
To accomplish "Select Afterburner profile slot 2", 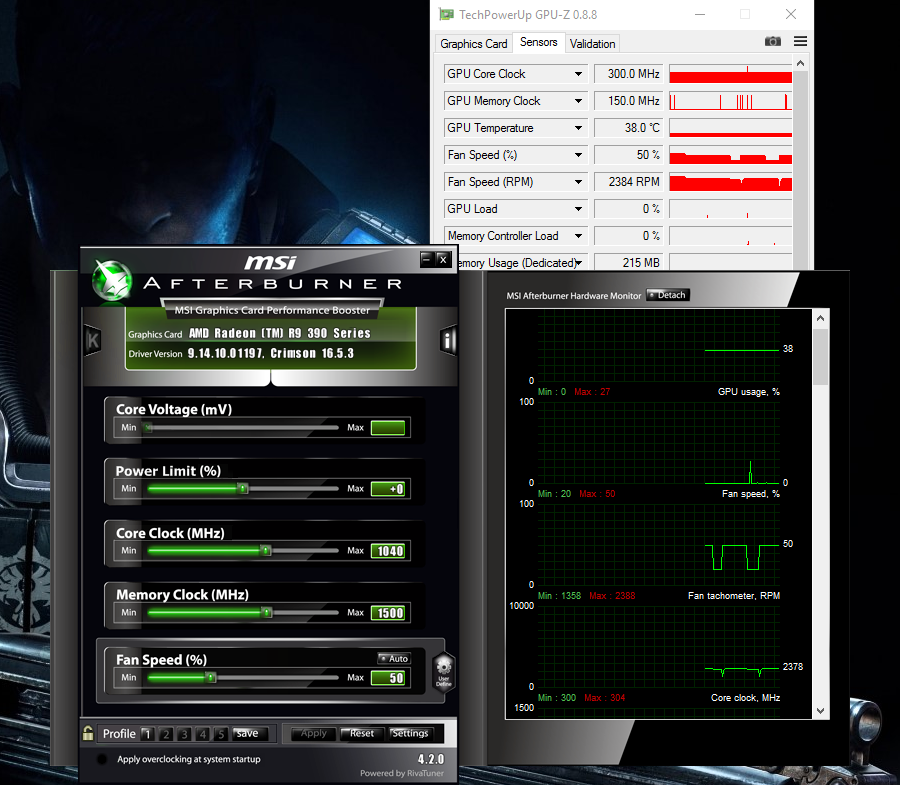I will pos(166,734).
